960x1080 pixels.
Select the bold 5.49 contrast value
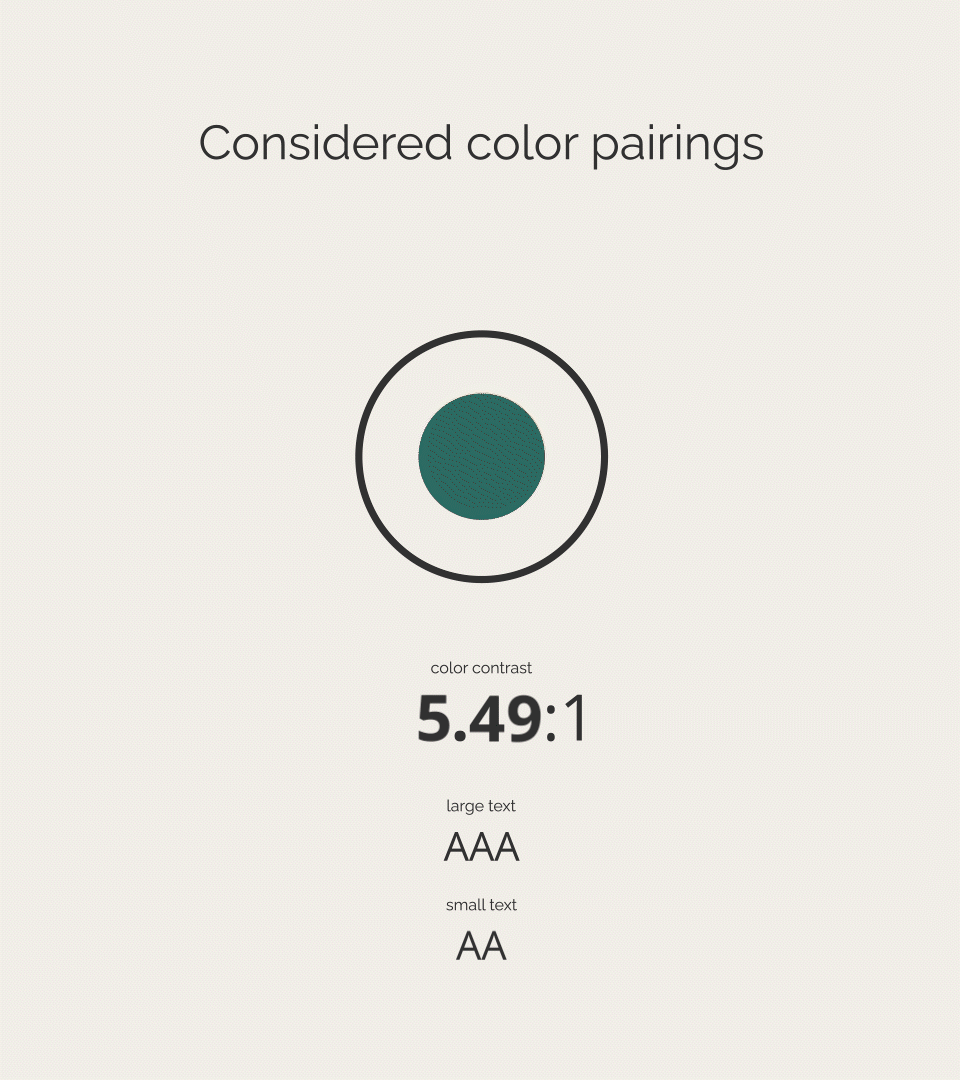(479, 720)
